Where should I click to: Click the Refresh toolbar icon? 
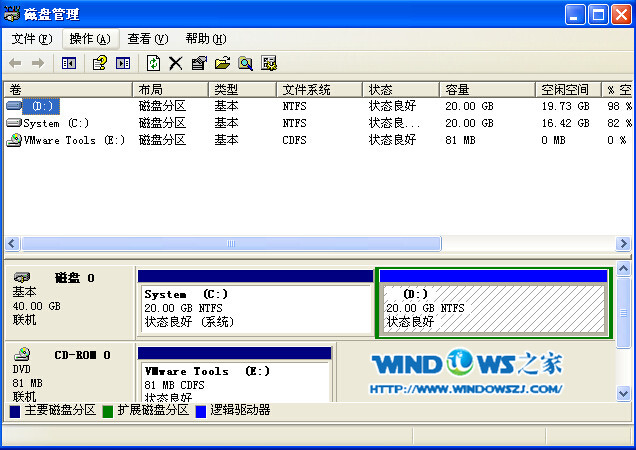click(153, 63)
